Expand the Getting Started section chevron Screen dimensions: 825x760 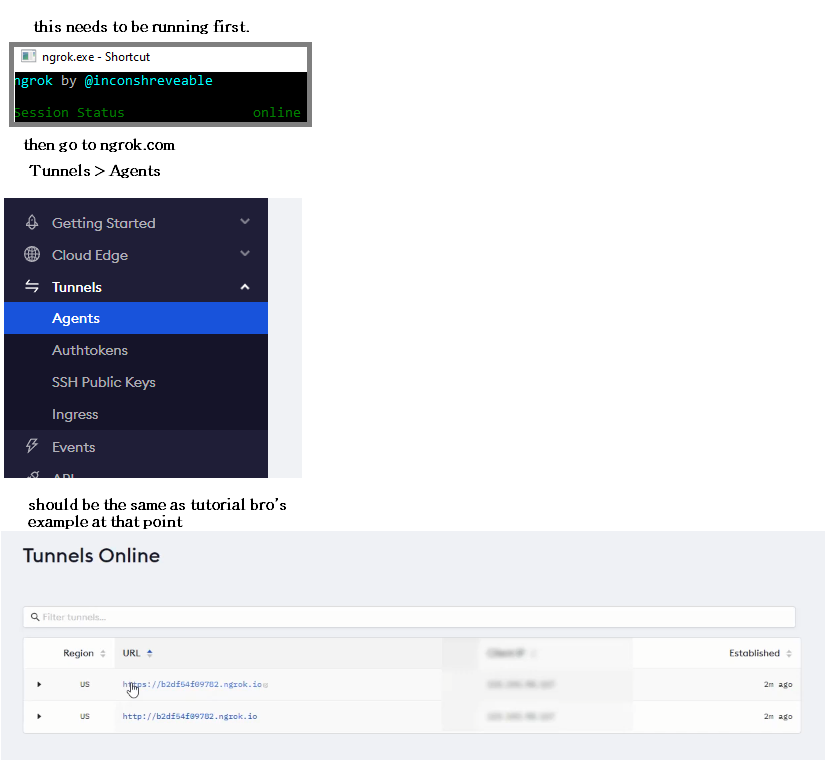click(x=245, y=222)
